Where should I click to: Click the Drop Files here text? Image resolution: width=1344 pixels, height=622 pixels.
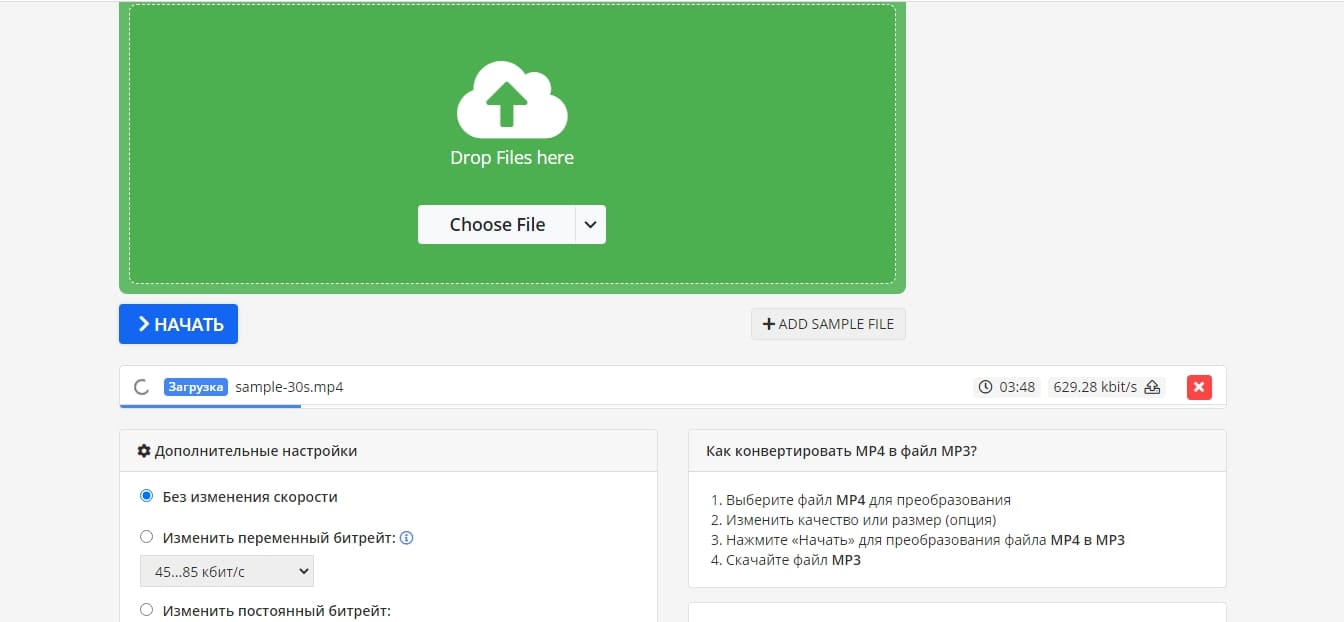(x=511, y=157)
